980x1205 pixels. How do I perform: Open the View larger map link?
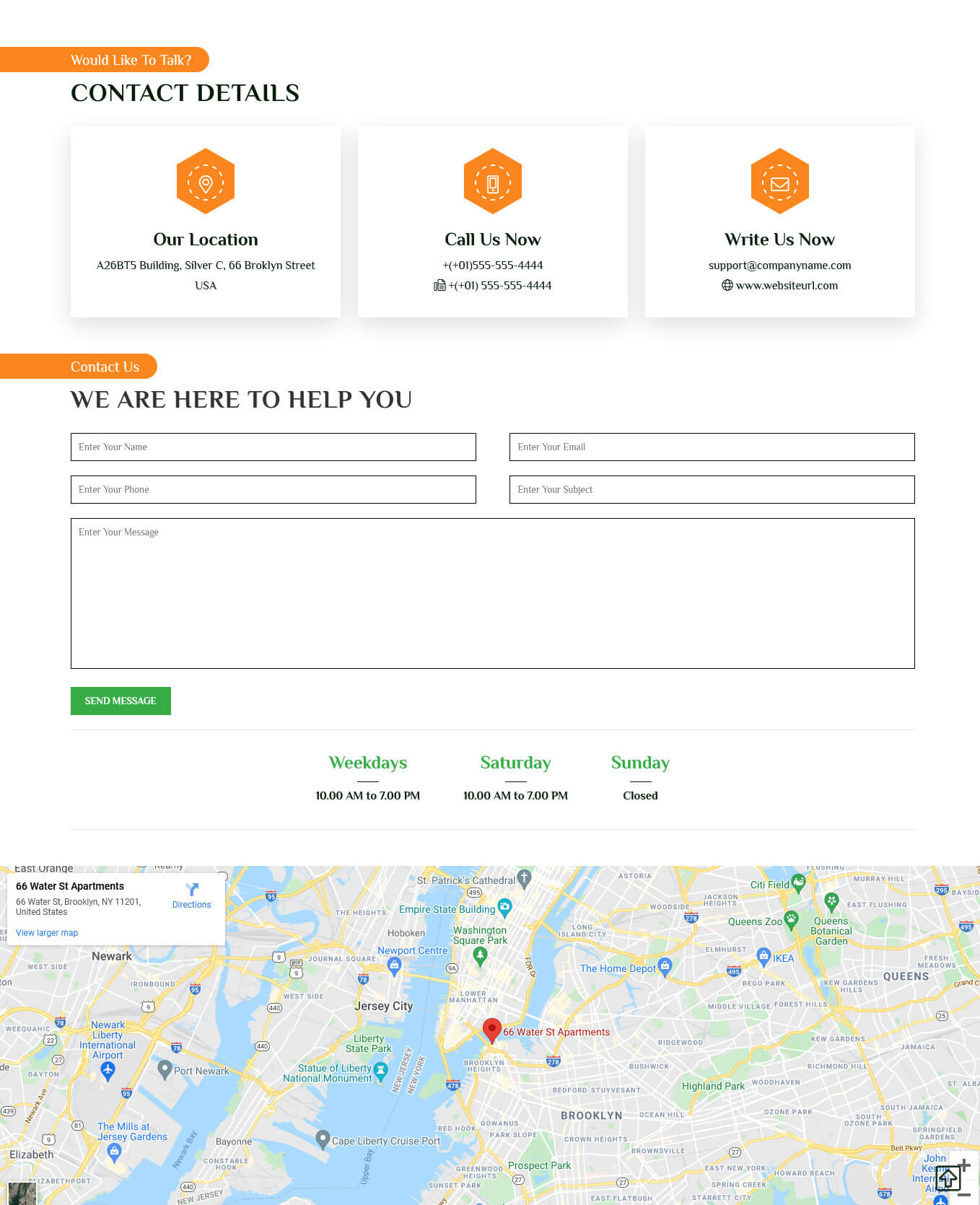tap(47, 933)
